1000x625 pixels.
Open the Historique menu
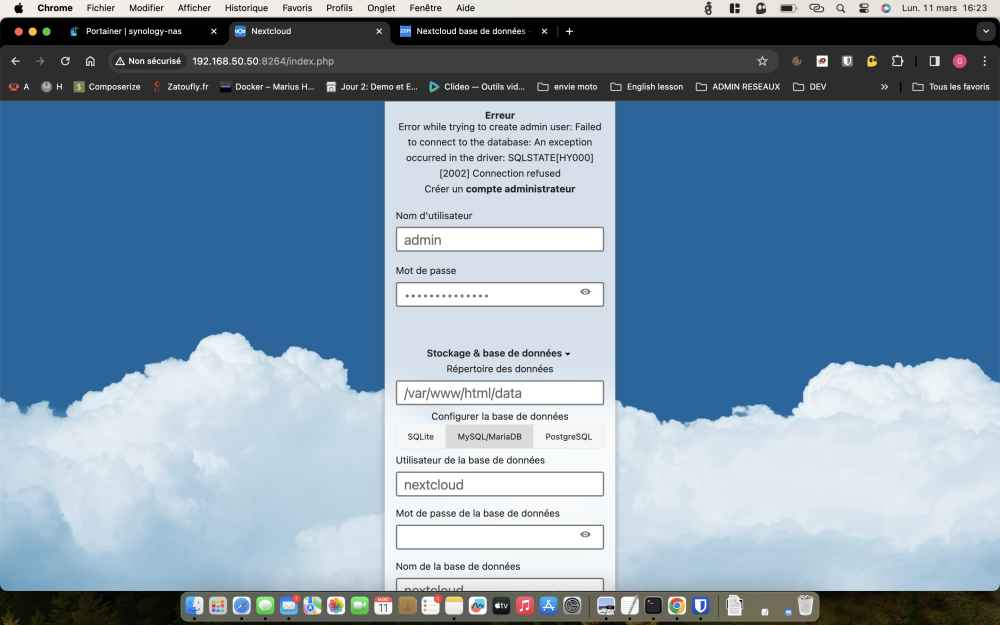click(x=246, y=8)
